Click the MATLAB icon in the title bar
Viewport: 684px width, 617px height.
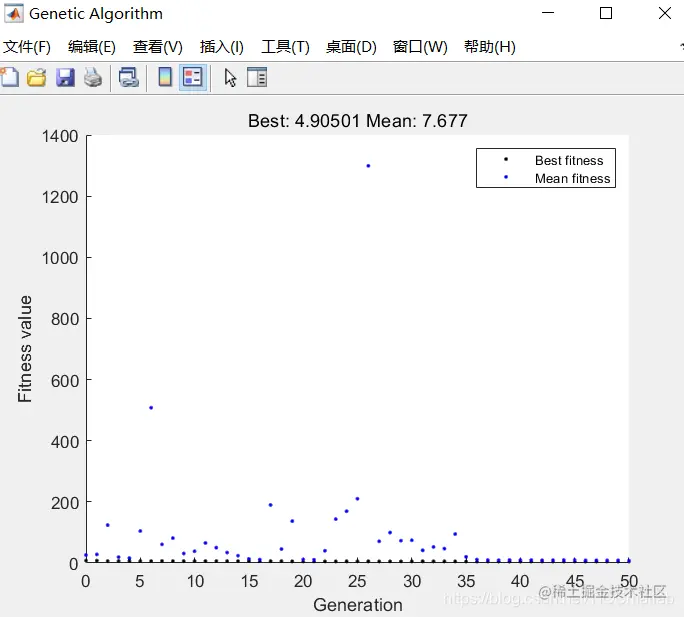pos(14,14)
